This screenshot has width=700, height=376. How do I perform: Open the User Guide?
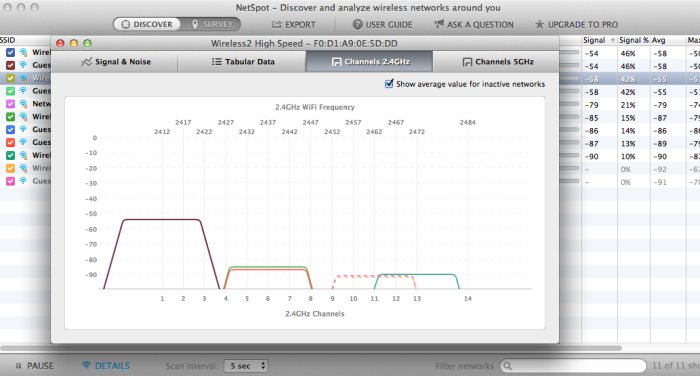pyautogui.click(x=383, y=25)
